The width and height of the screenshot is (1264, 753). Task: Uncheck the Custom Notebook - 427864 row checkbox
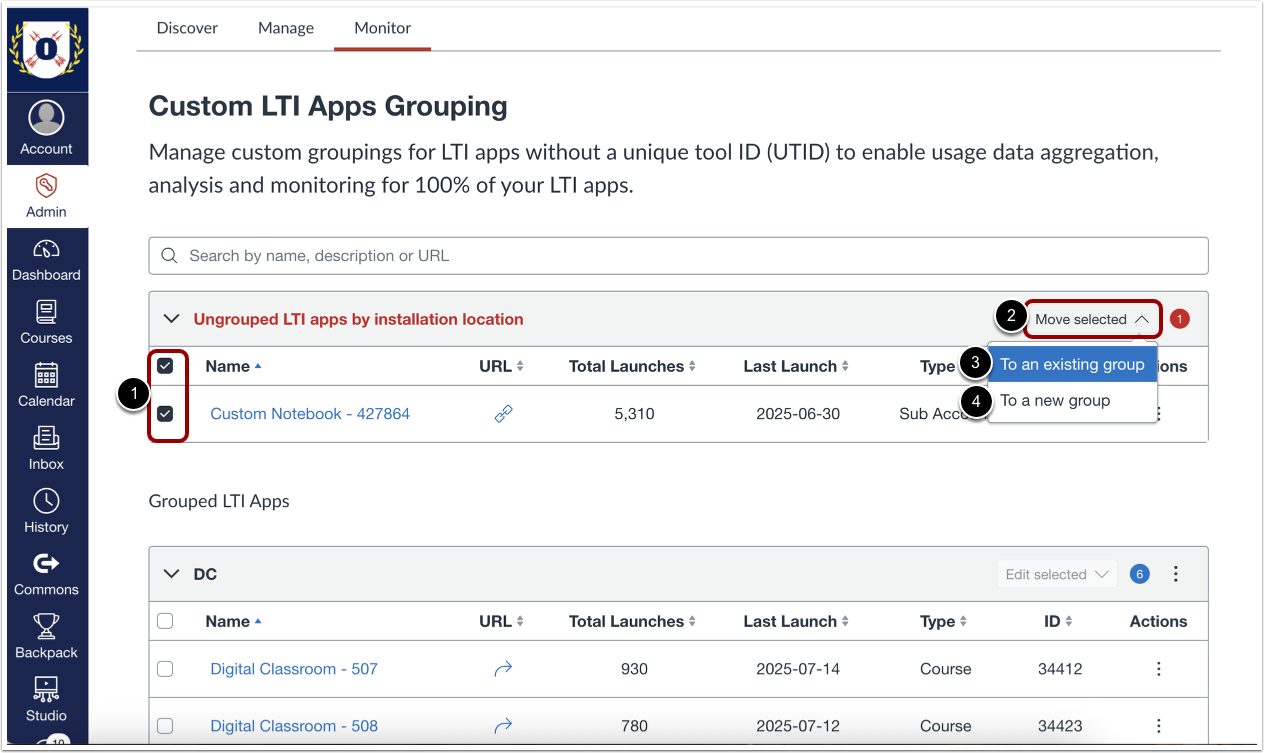tap(165, 413)
